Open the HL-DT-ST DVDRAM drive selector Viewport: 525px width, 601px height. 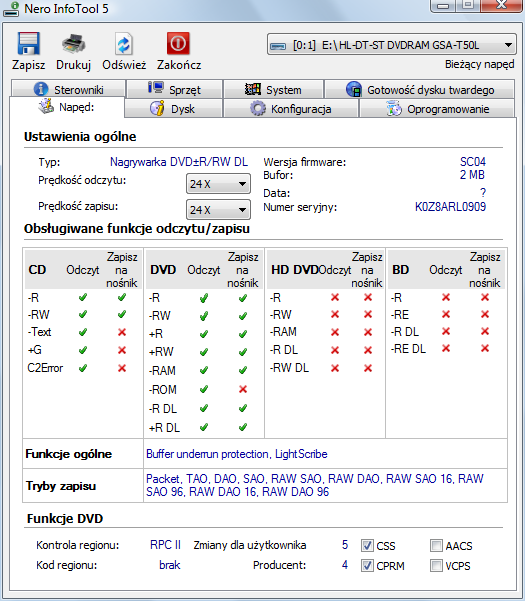[x=392, y=45]
